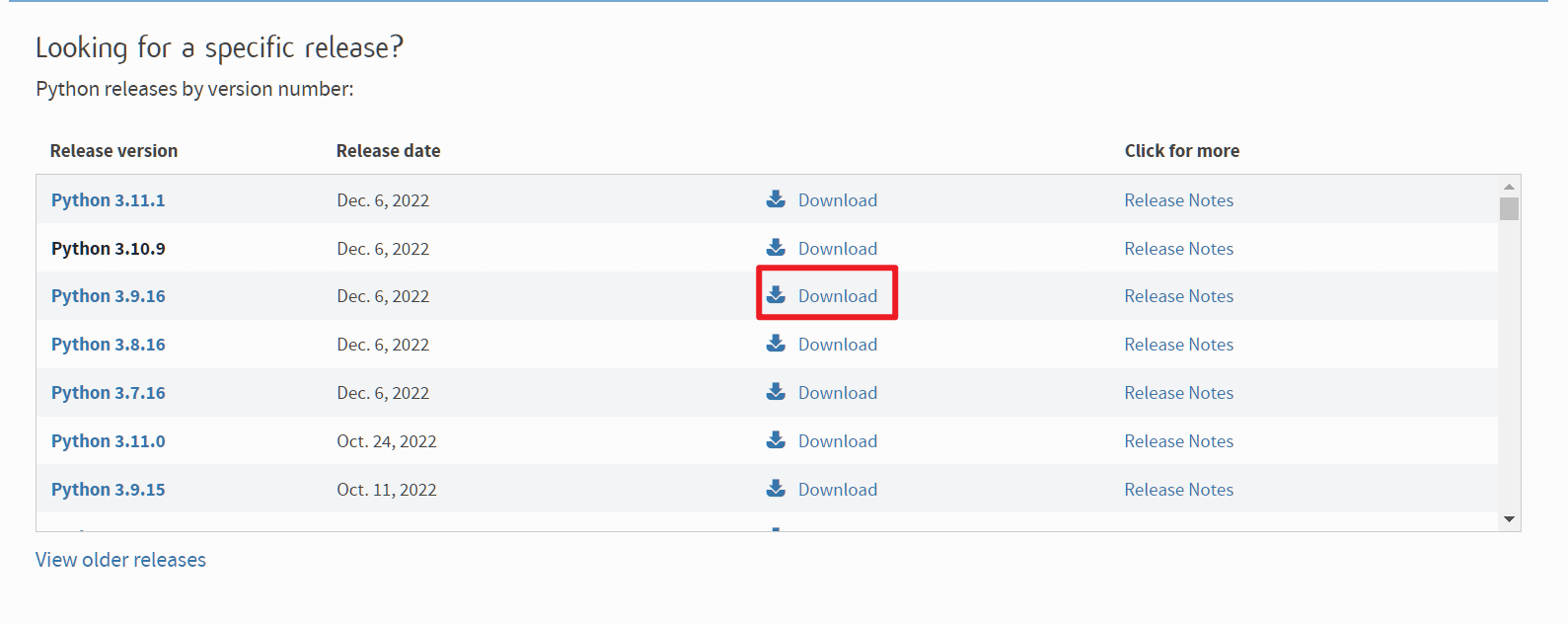Follow the View older releases link
This screenshot has height=624, width=1568.
click(x=121, y=560)
